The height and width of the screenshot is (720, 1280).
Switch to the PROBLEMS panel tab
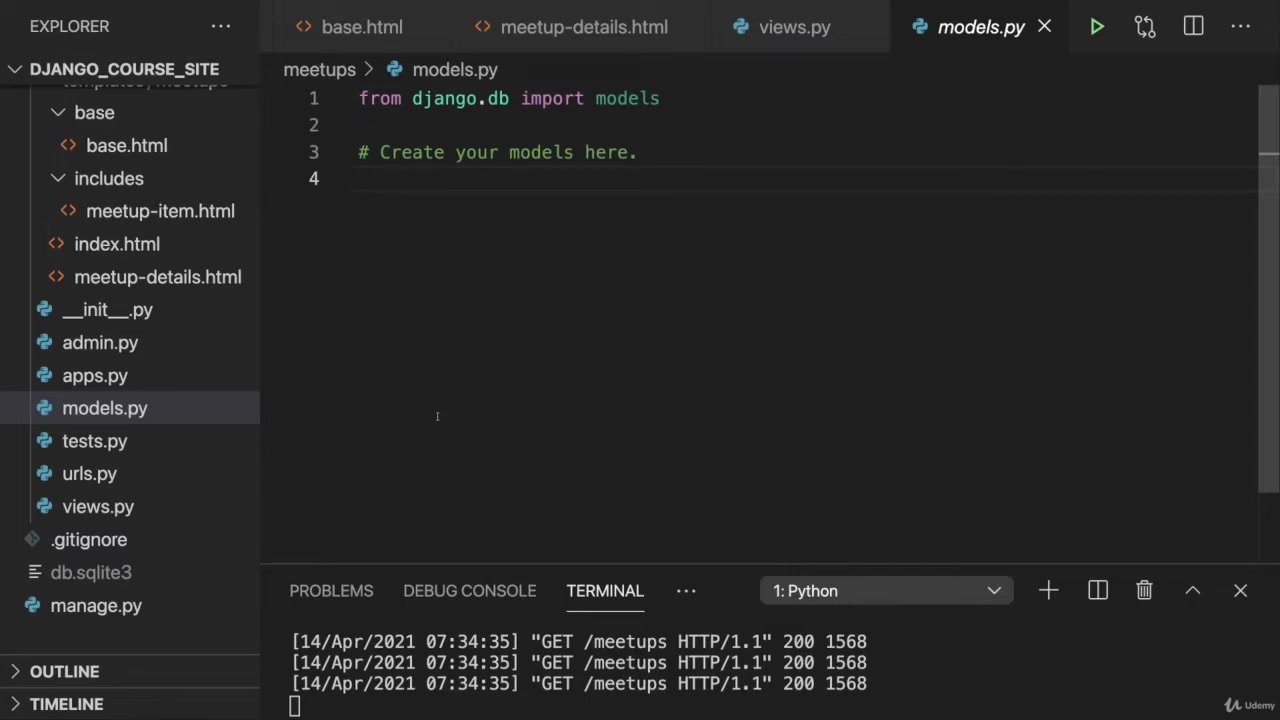(x=331, y=591)
